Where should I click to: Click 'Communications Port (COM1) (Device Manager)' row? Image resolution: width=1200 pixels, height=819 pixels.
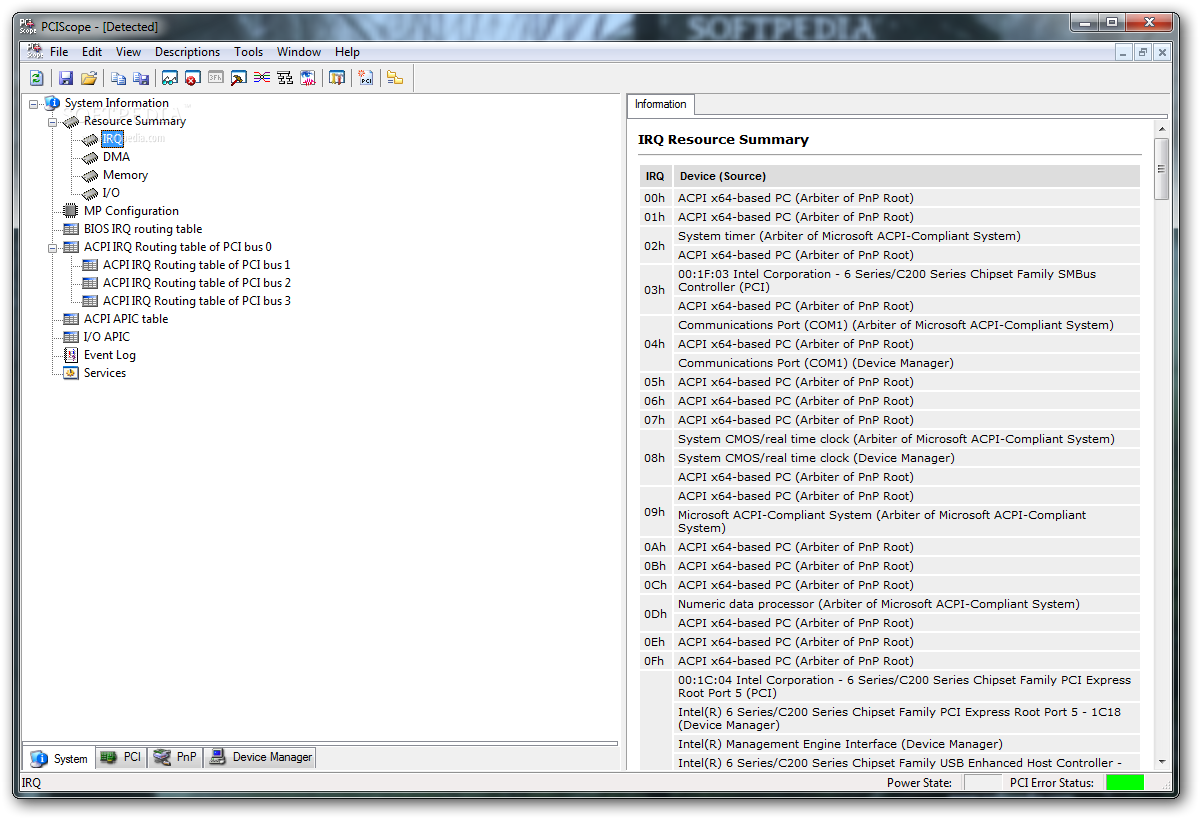(906, 363)
